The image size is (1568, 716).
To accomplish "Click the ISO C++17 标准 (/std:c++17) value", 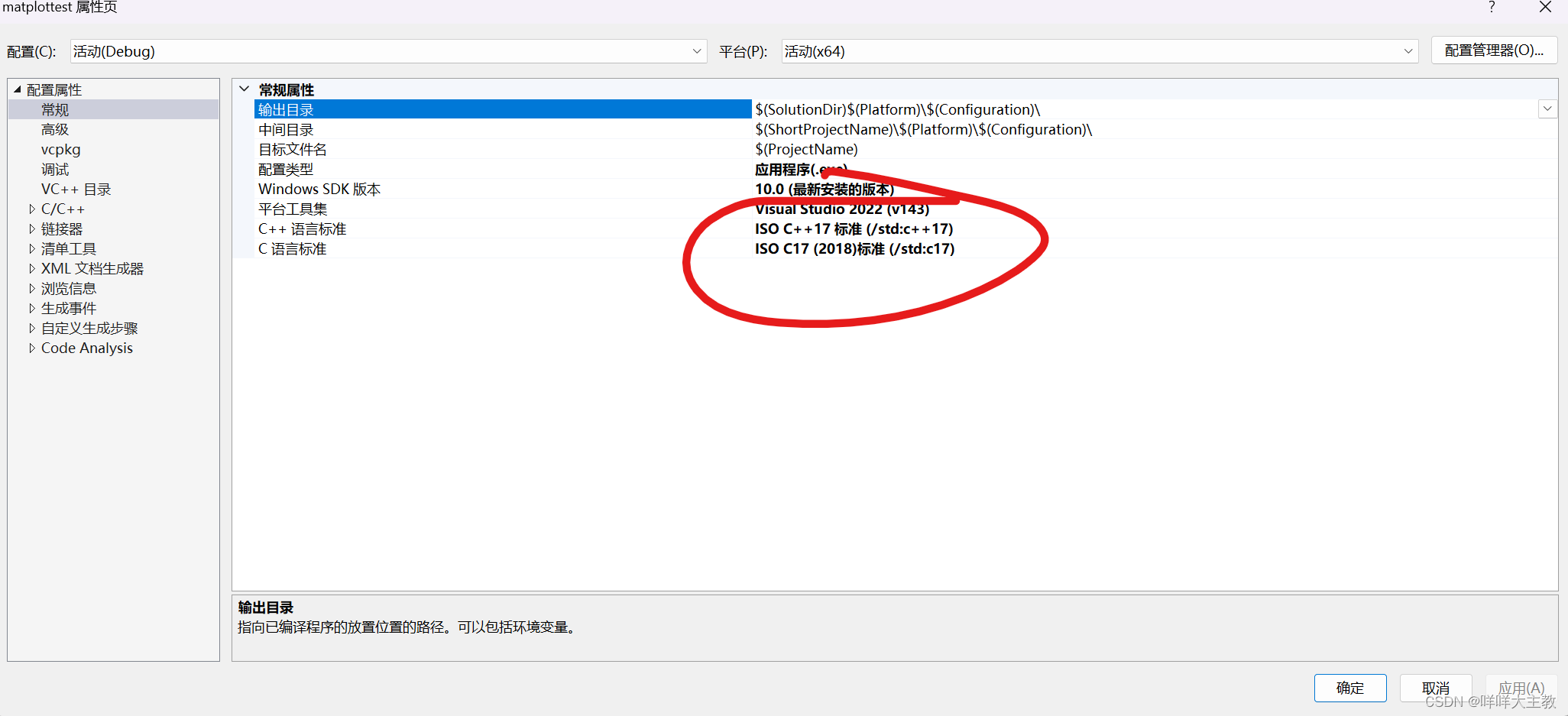I will [854, 228].
